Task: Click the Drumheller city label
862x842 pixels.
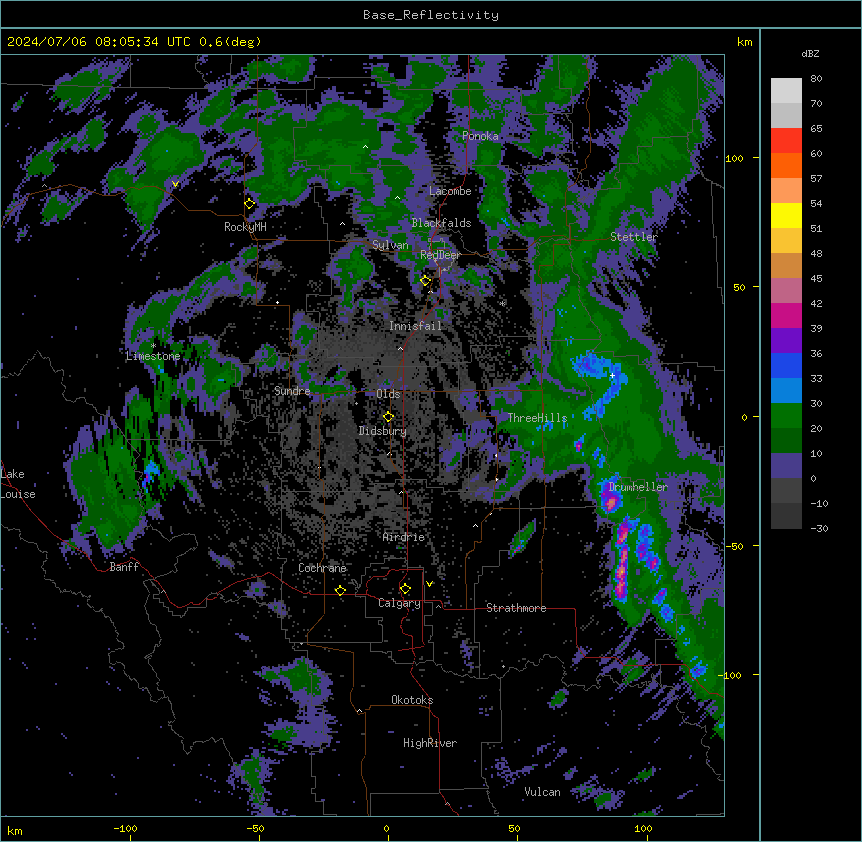Action: point(638,487)
